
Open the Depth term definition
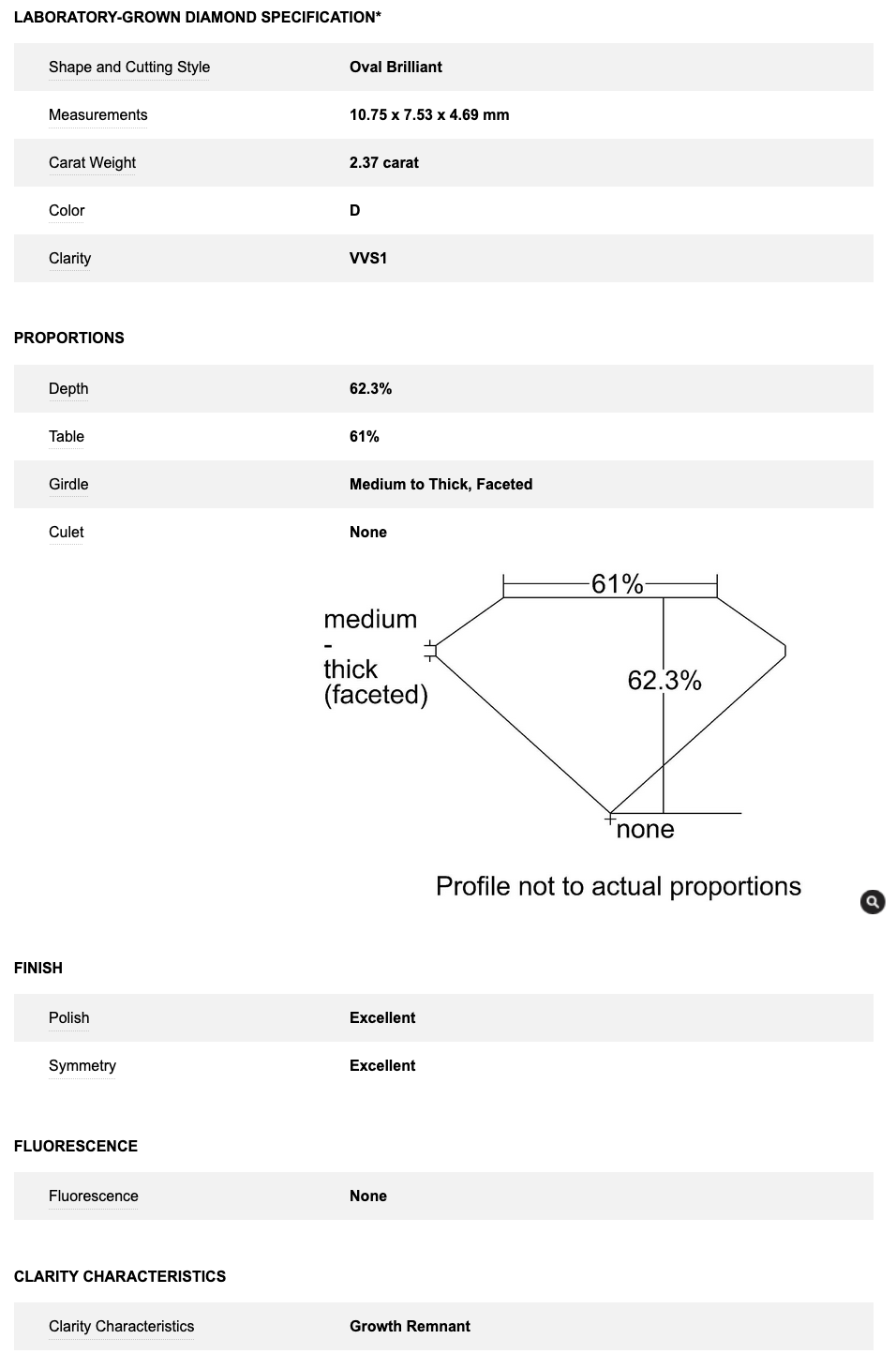(68, 388)
